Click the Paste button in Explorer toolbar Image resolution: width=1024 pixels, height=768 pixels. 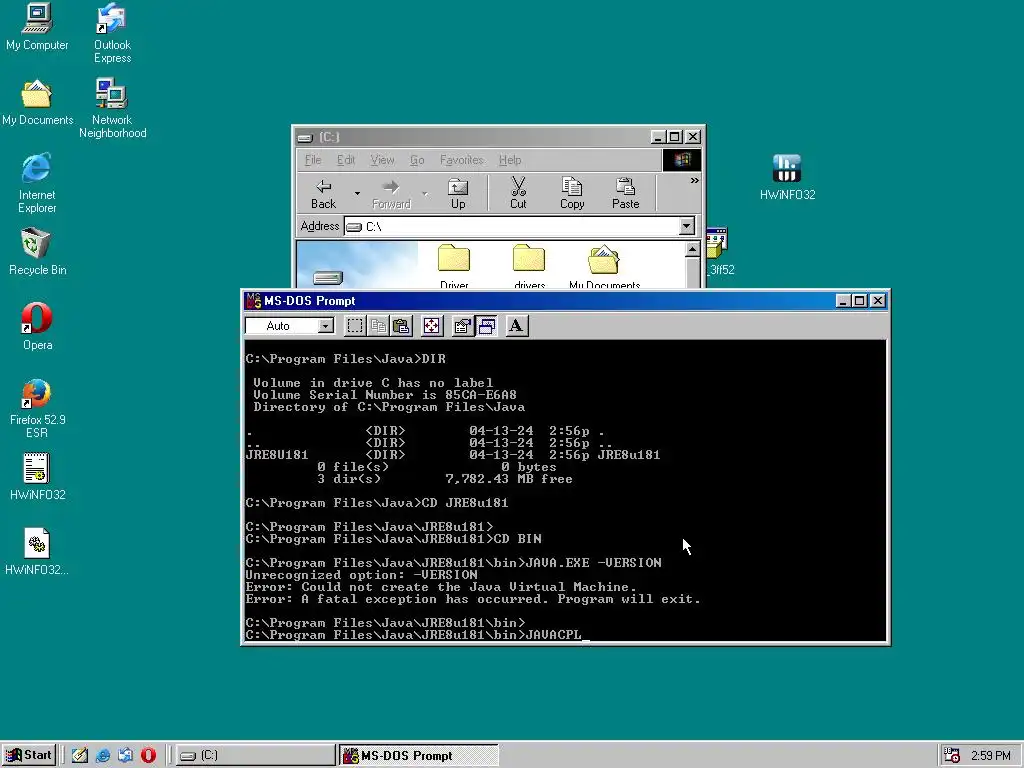626,193
